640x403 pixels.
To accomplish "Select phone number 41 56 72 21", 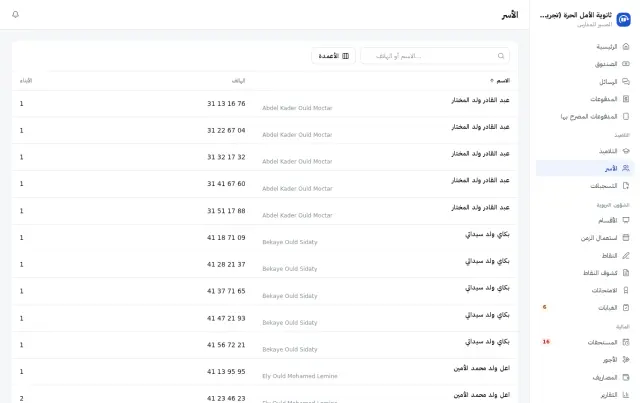I will pyautogui.click(x=226, y=345).
